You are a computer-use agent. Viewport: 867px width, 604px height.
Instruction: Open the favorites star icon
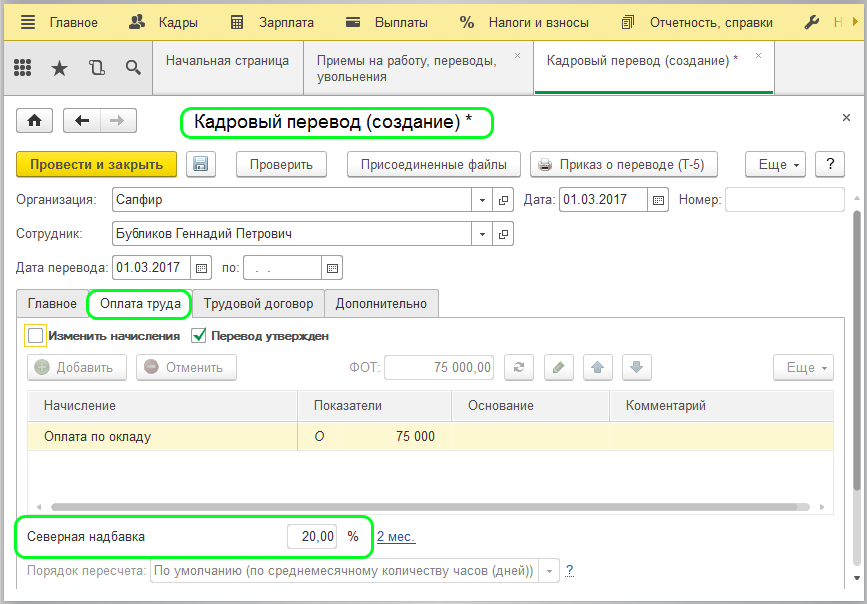59,68
